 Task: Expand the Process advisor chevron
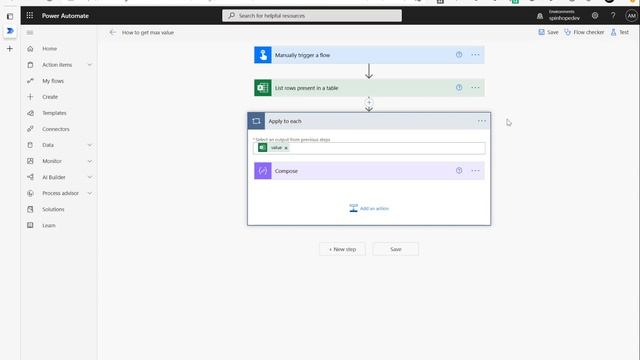89,193
